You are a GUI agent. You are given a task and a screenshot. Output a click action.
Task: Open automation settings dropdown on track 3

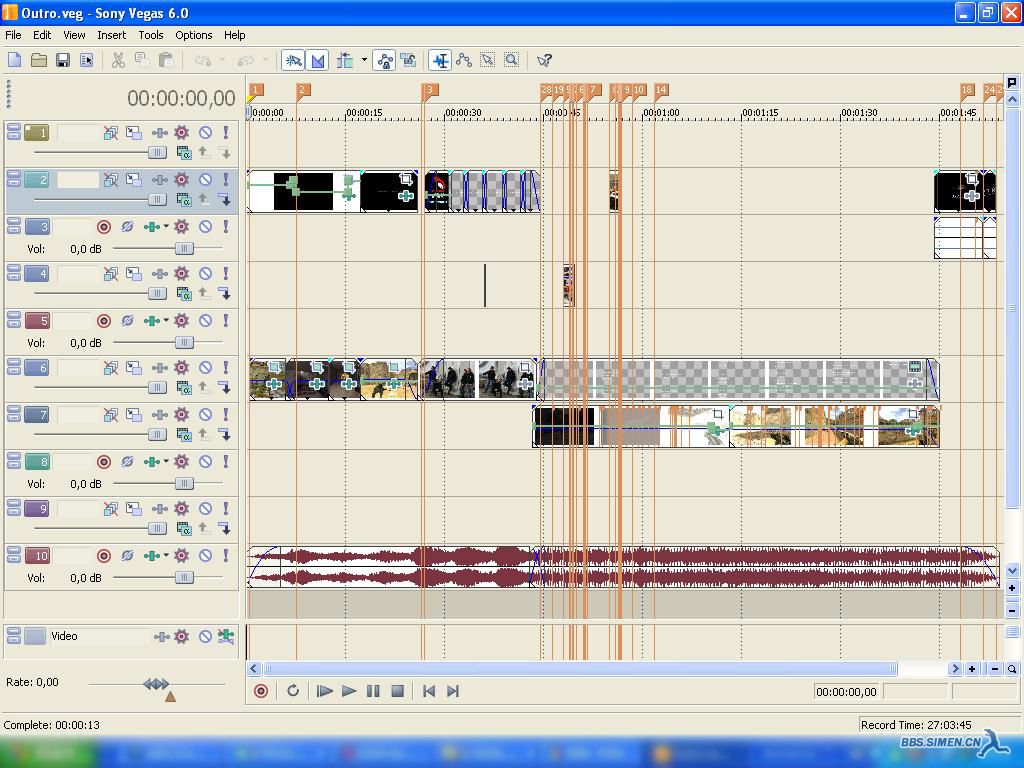pos(167,227)
